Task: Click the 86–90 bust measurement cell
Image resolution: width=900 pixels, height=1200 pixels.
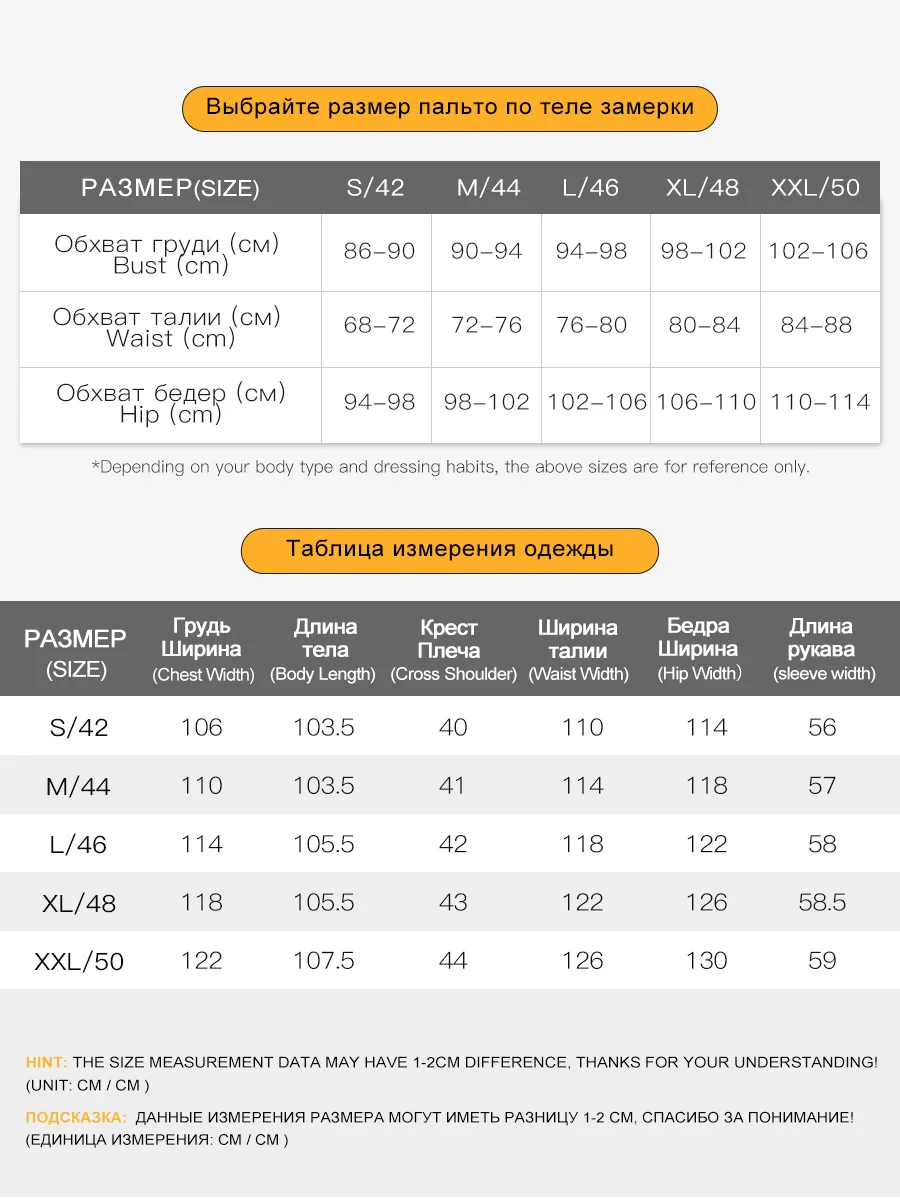Action: [x=379, y=252]
